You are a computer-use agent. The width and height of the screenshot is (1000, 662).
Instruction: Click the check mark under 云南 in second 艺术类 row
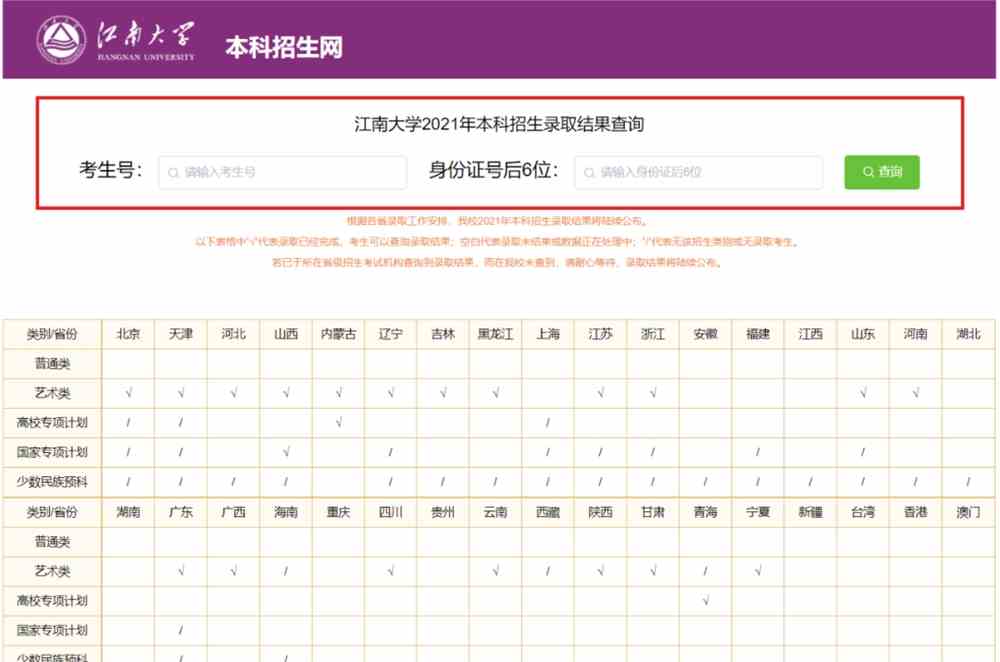click(x=496, y=571)
